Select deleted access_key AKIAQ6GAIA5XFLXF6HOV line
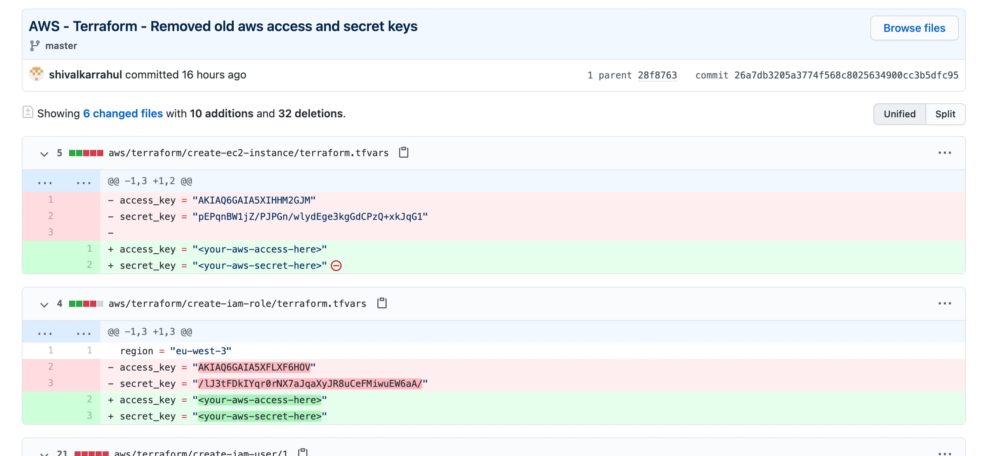This screenshot has width=1000, height=456. coord(494,367)
